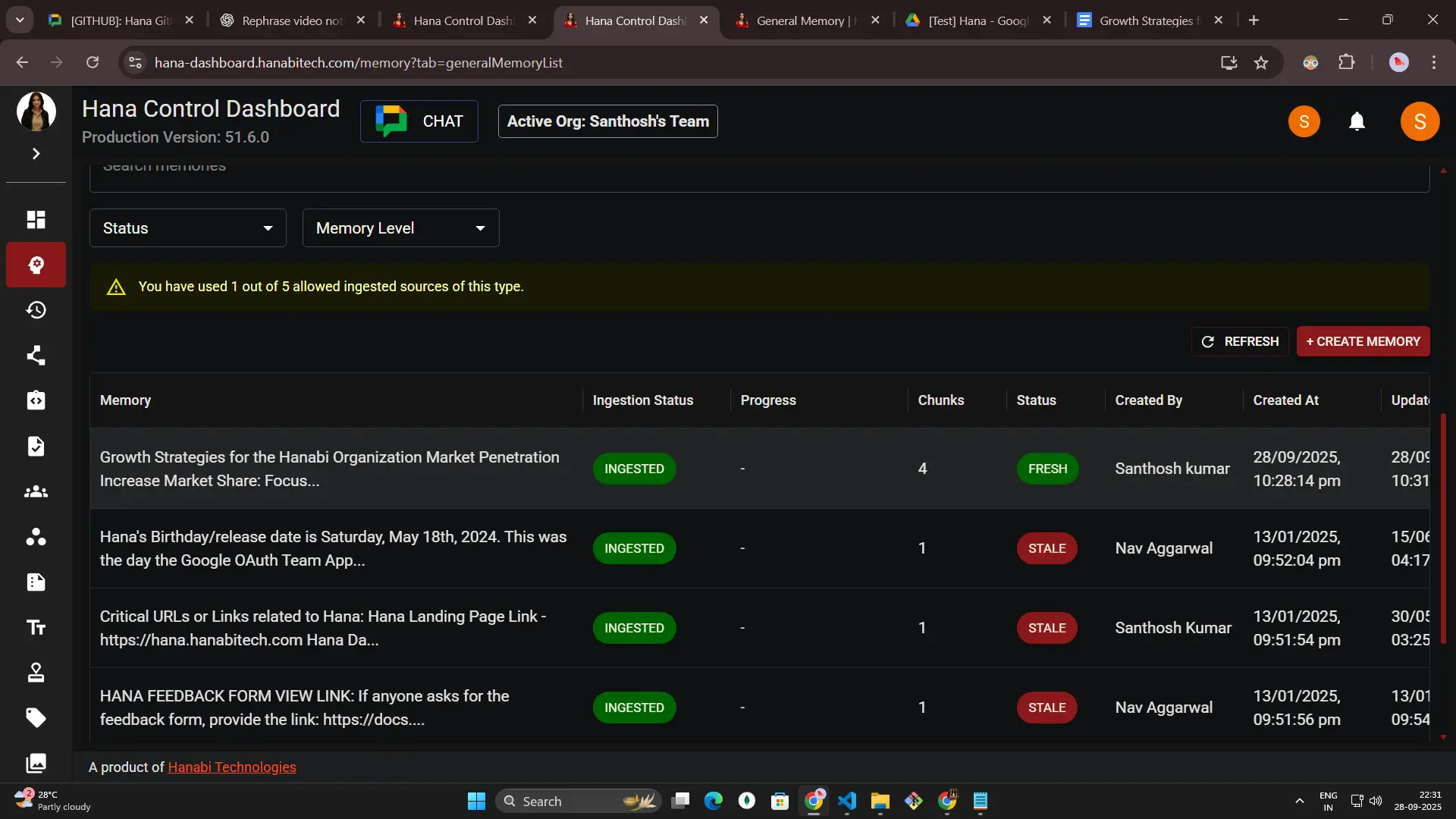Image resolution: width=1456 pixels, height=819 pixels.
Task: Open the dashboard grid icon in sidebar
Action: (36, 219)
